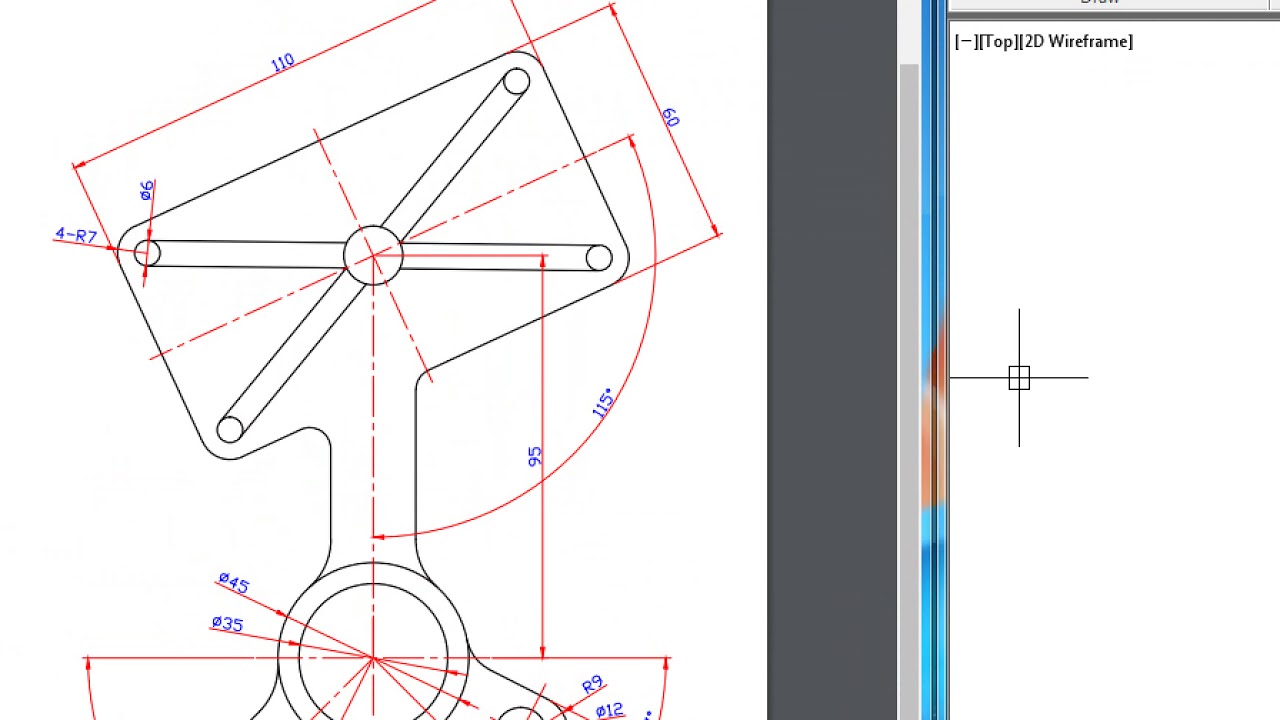Click the 4-R7 radius label
Screen dimensions: 1280x720
(76, 236)
